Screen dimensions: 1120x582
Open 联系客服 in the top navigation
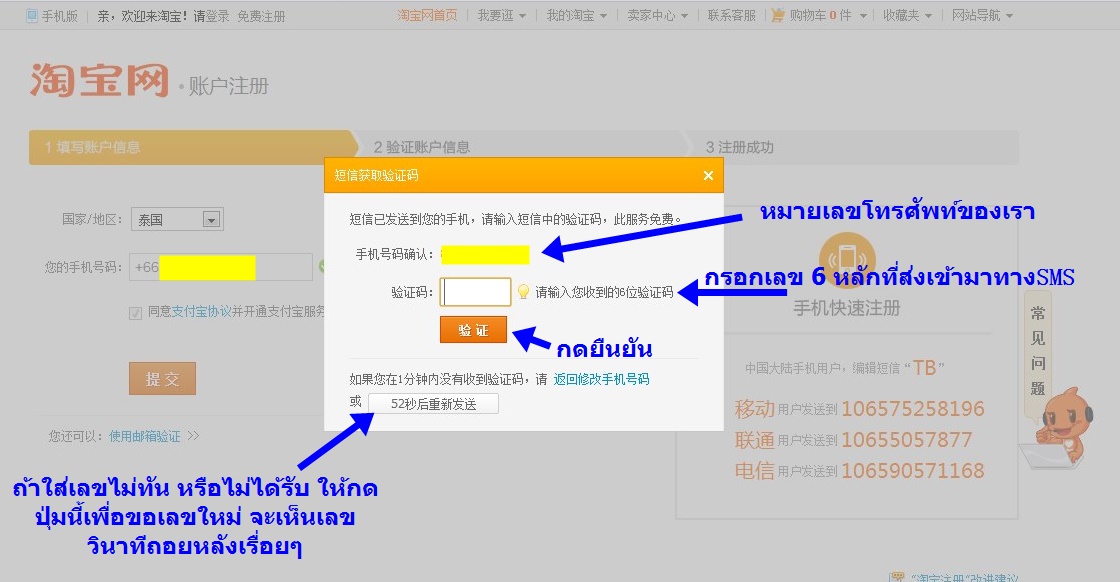point(731,15)
